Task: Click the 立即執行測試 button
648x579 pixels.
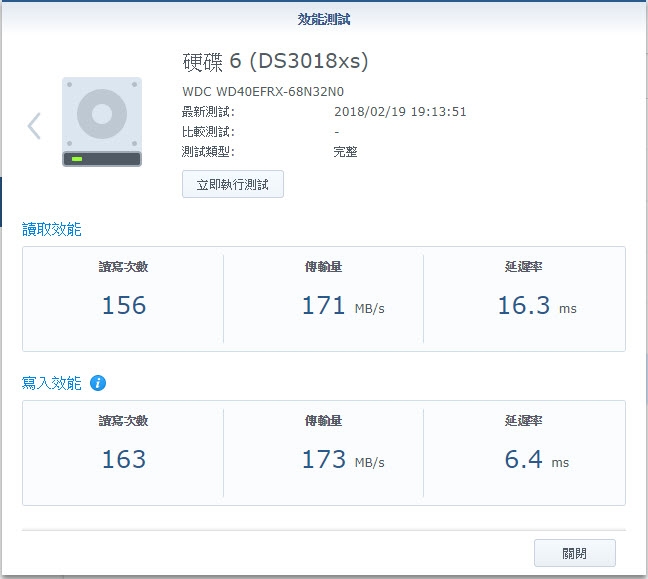Action: click(233, 184)
